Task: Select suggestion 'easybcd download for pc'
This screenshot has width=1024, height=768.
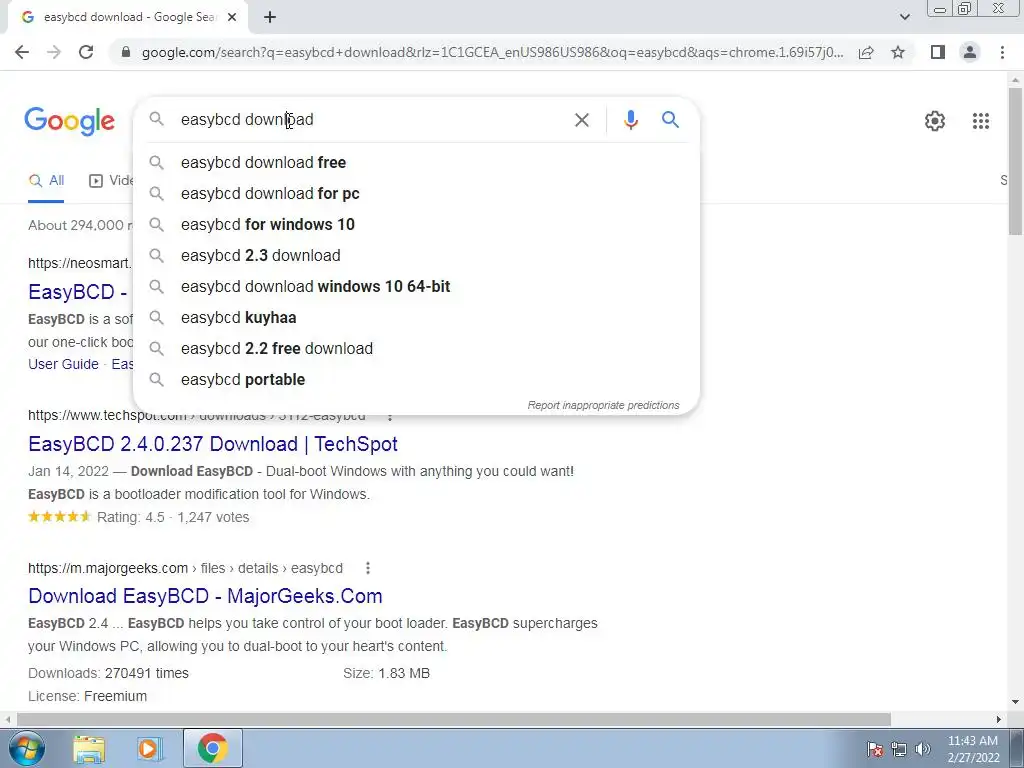Action: coord(416,193)
